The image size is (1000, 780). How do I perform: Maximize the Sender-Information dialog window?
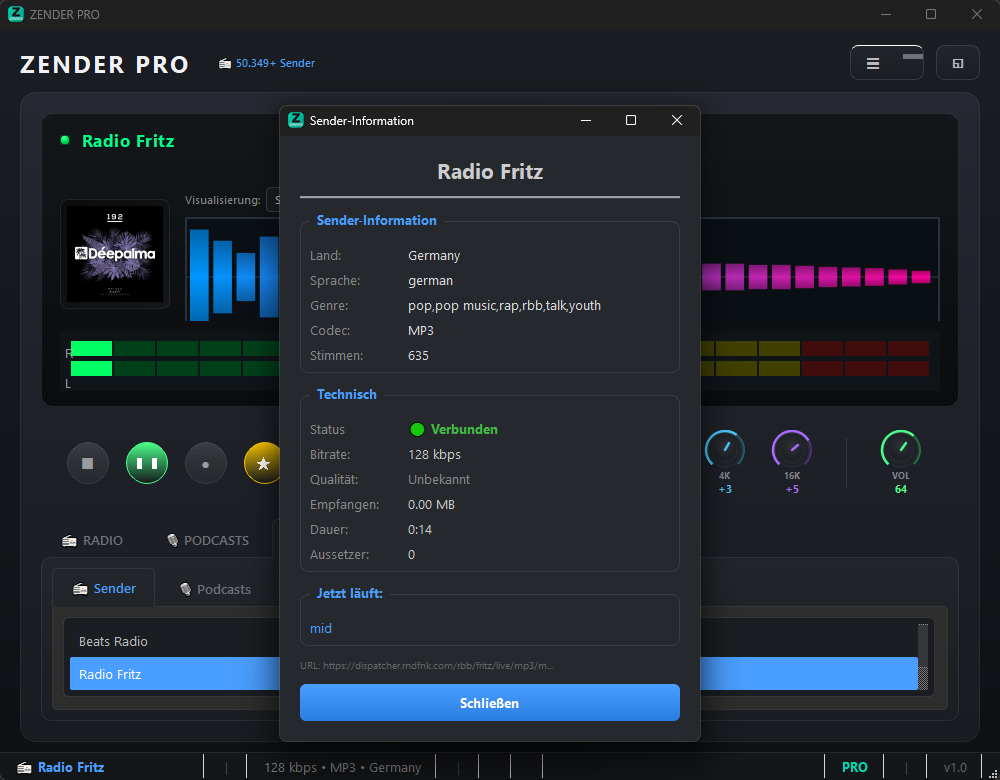631,120
